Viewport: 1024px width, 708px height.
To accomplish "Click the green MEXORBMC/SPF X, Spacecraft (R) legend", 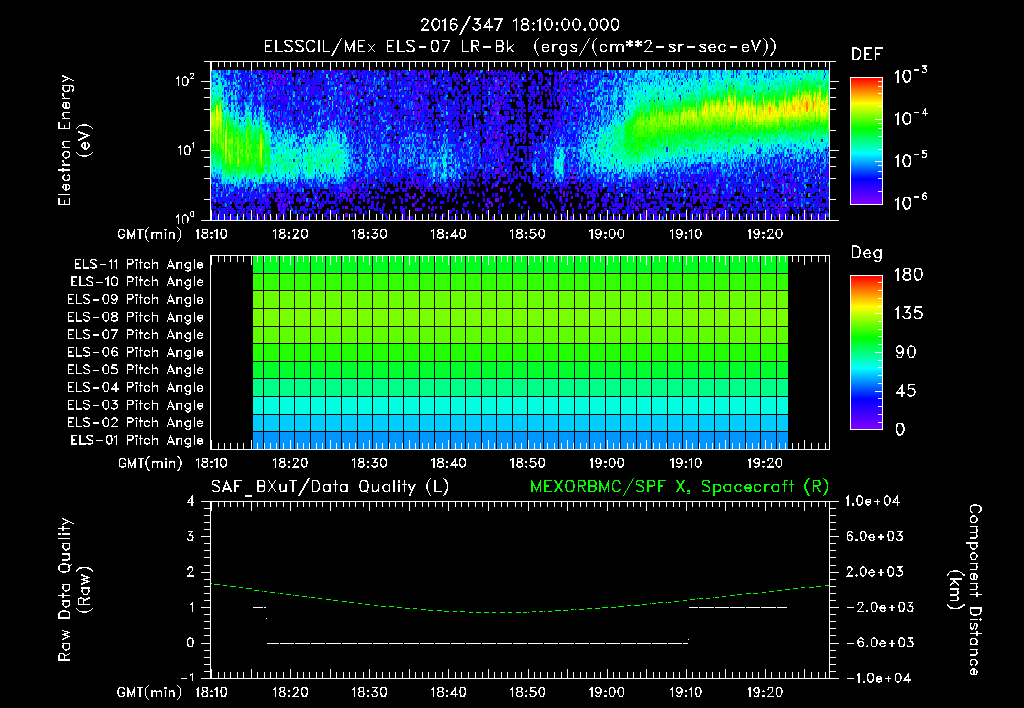I will [x=679, y=487].
